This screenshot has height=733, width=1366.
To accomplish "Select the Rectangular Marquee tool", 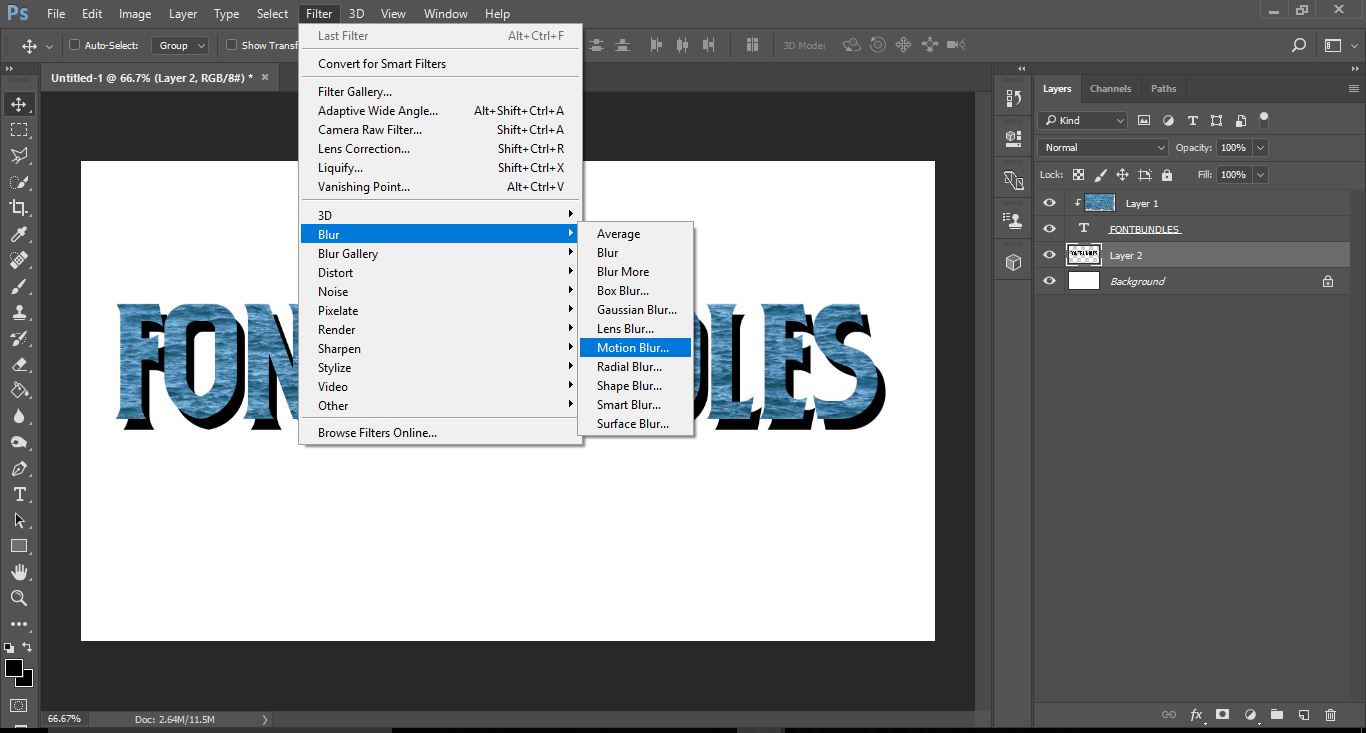I will click(x=19, y=130).
